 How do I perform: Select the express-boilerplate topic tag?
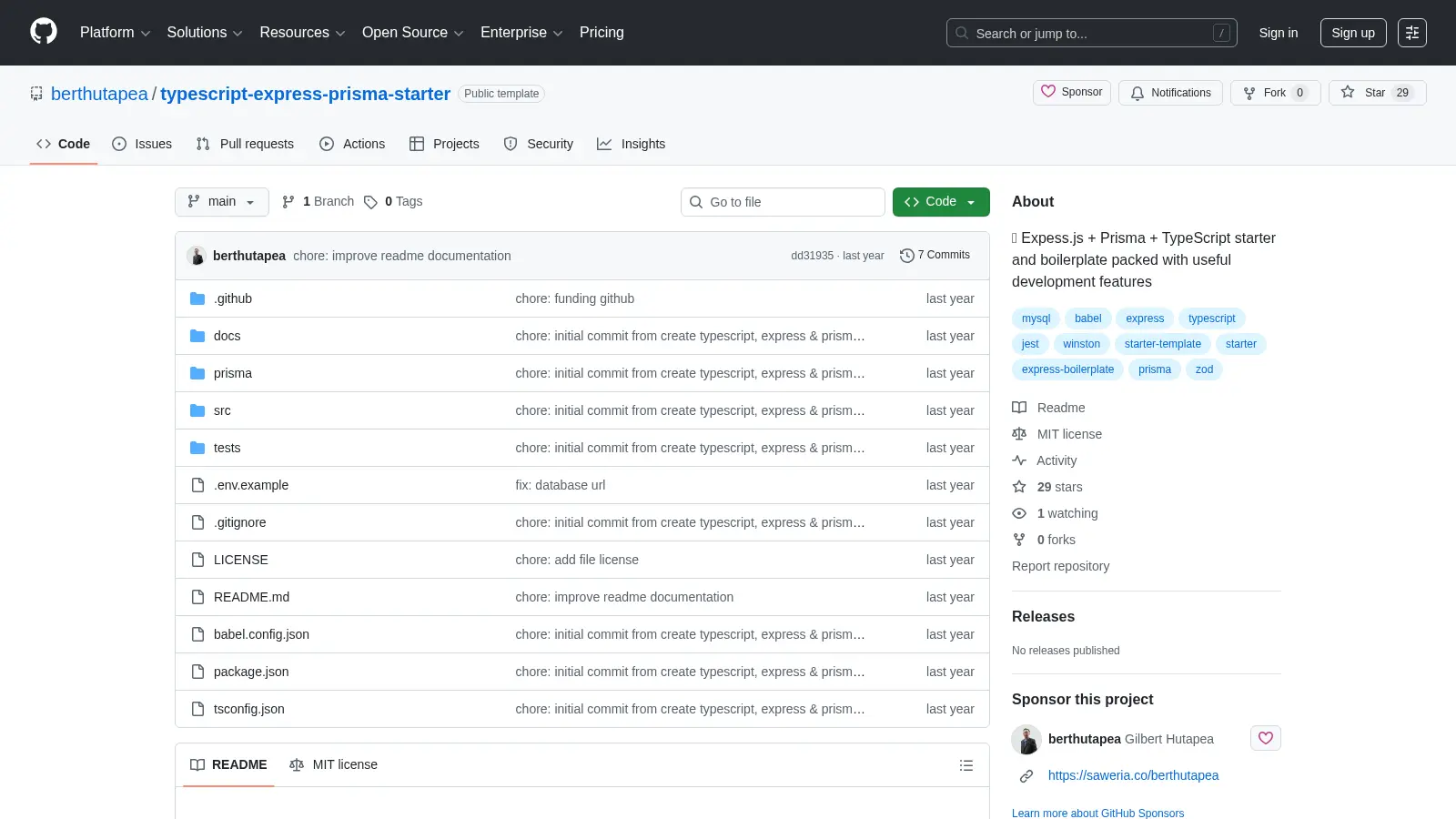pyautogui.click(x=1067, y=369)
